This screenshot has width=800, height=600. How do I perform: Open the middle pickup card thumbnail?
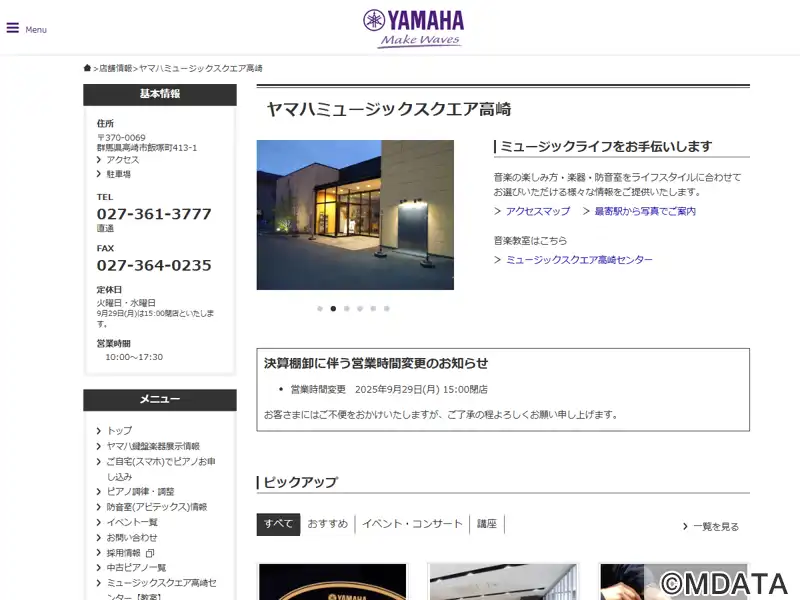(503, 582)
